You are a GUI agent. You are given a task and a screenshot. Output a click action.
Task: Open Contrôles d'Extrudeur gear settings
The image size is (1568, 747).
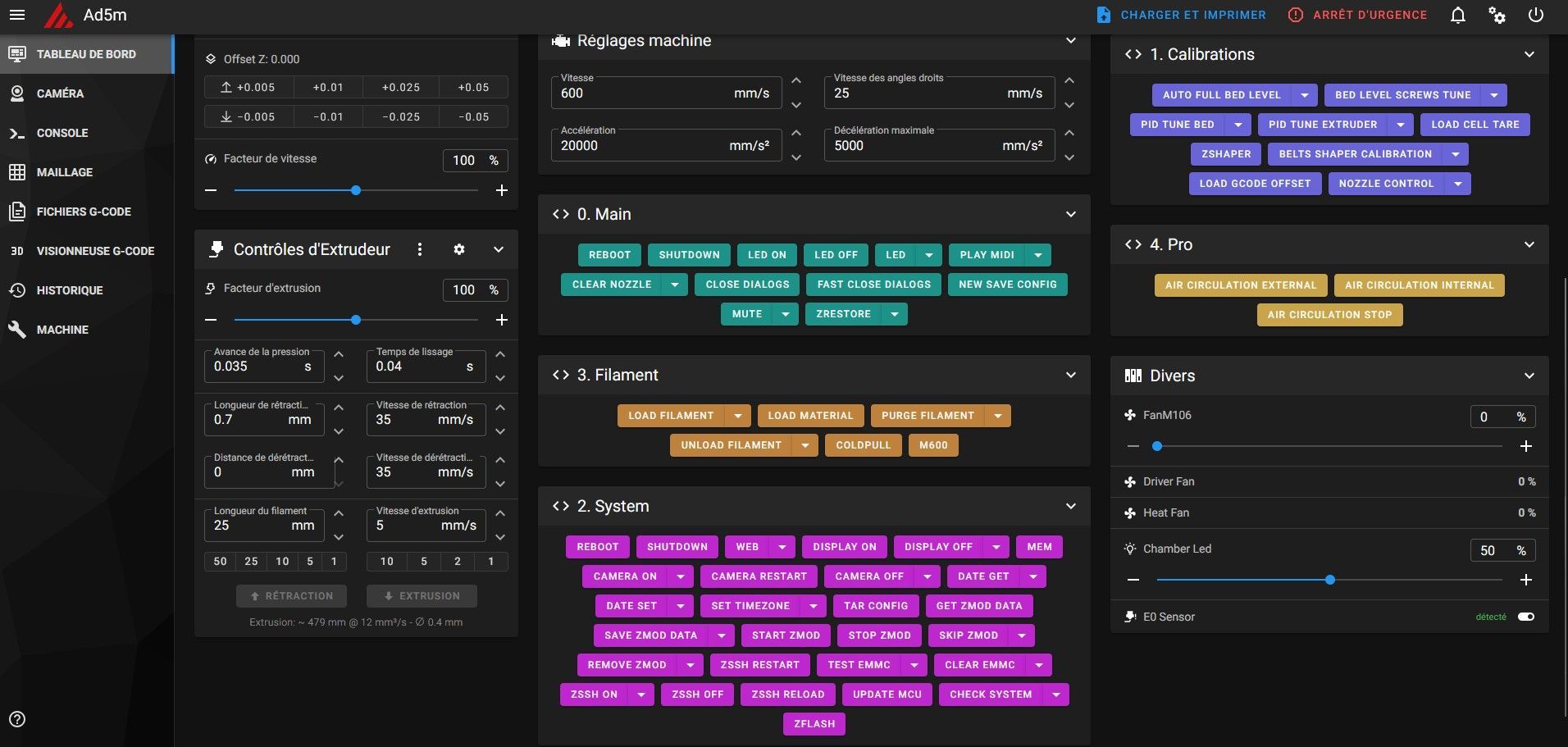click(459, 249)
